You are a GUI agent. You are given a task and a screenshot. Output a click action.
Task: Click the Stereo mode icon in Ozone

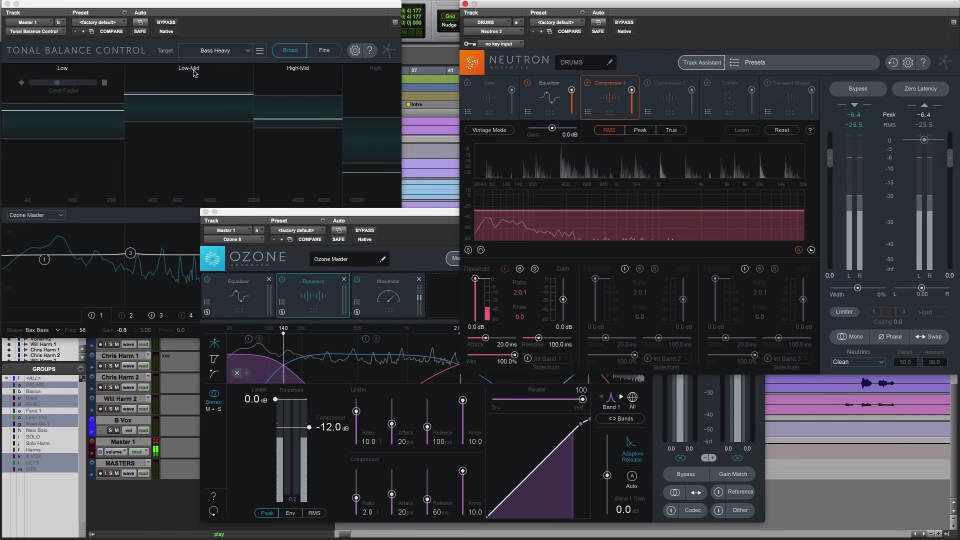point(214,394)
